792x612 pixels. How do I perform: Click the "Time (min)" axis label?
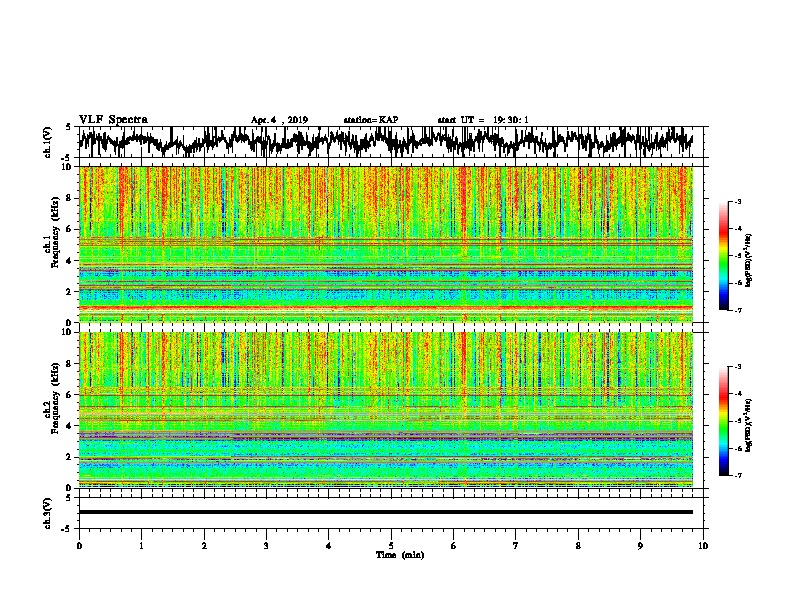point(400,555)
